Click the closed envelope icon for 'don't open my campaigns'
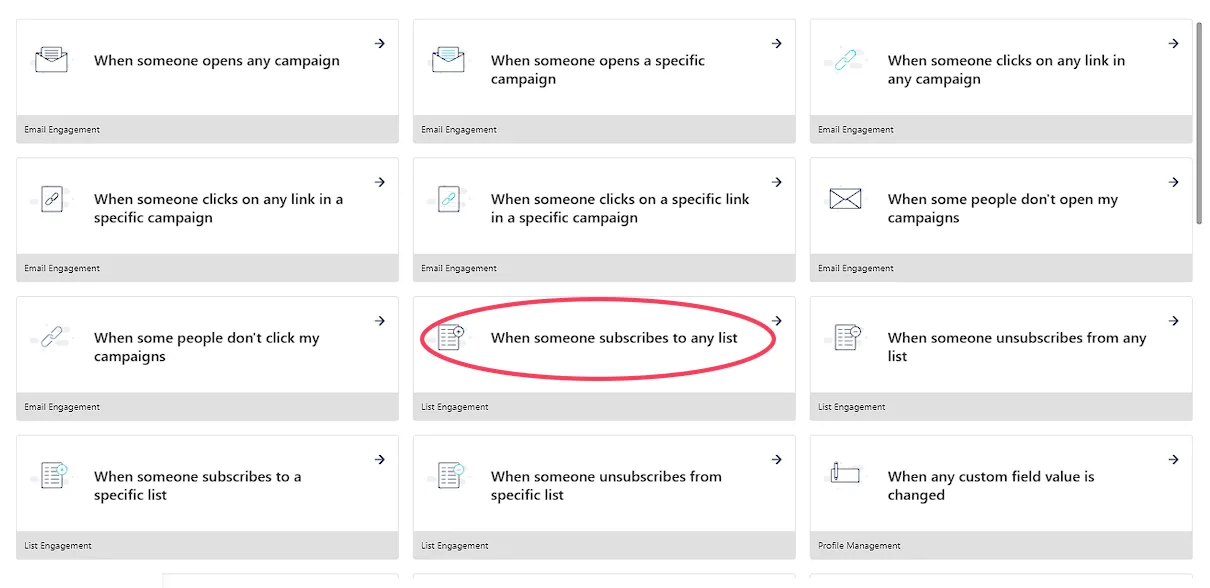Screen dimensions: 1210x588 [x=845, y=199]
